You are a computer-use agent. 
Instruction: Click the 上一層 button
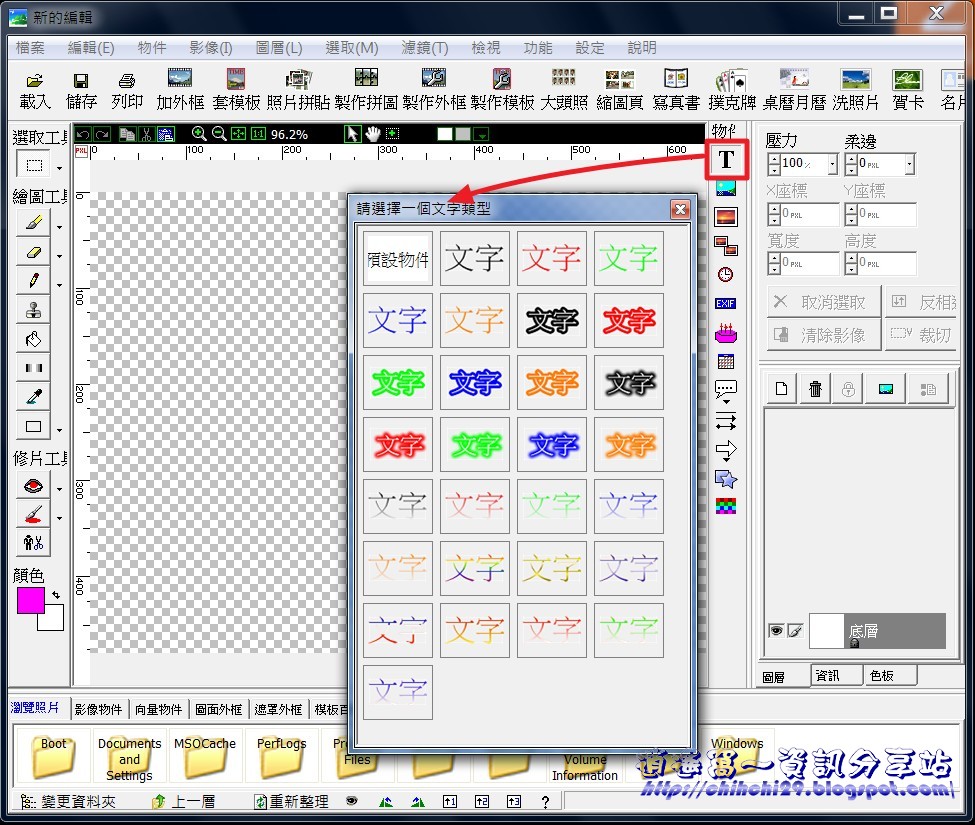tap(184, 801)
